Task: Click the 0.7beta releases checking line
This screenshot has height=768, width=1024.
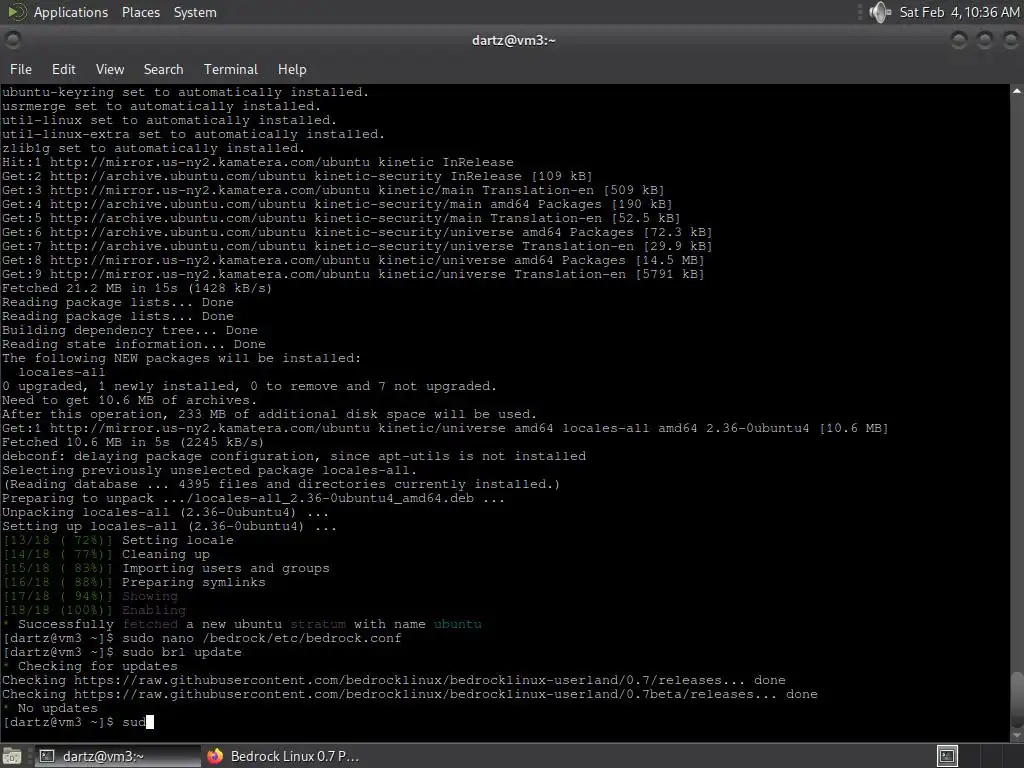Action: (409, 694)
